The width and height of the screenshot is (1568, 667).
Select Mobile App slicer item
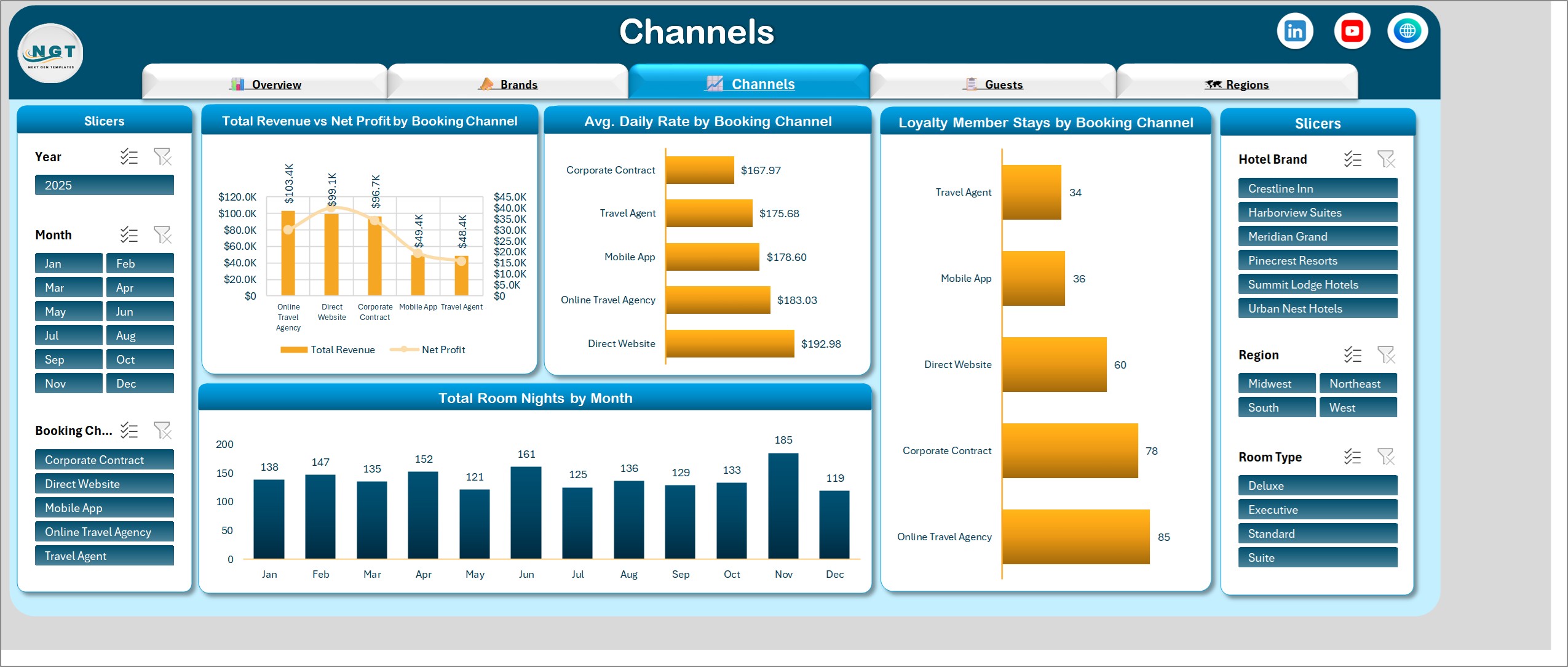[x=105, y=508]
